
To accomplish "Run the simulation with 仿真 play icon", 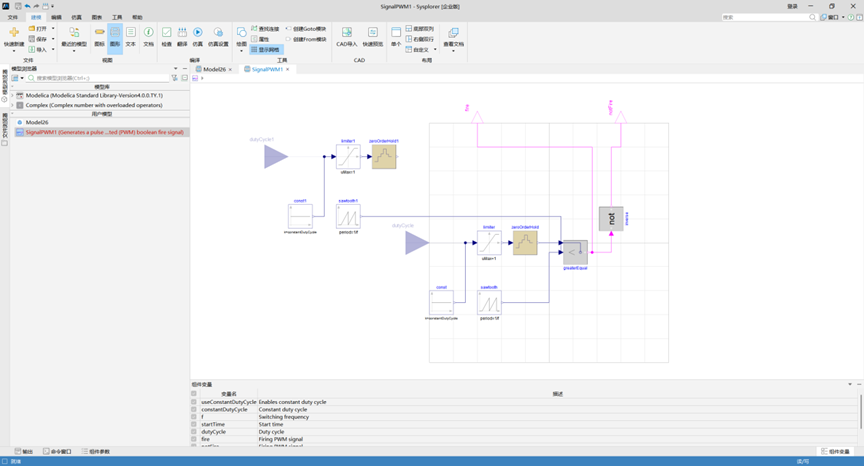I will (198, 36).
